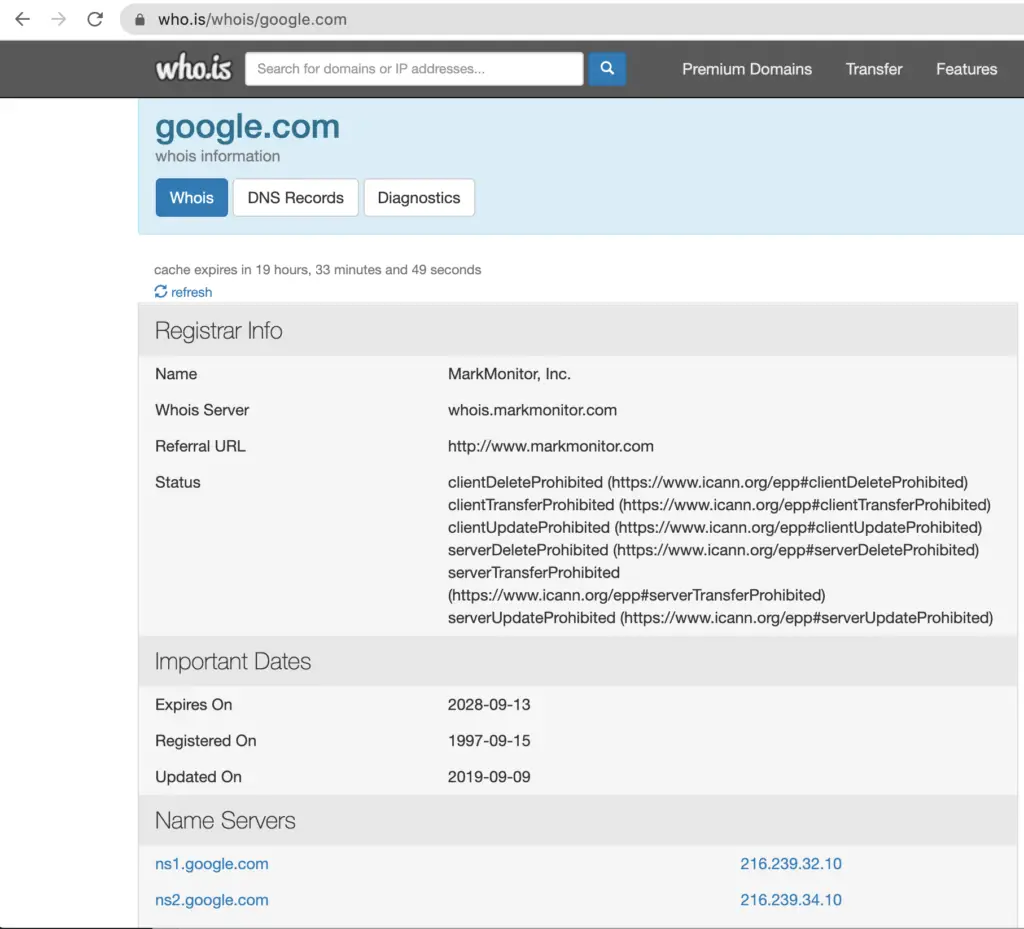Screen dimensions: 1024x929
Task: Click the browser forward arrow
Action: 59,20
